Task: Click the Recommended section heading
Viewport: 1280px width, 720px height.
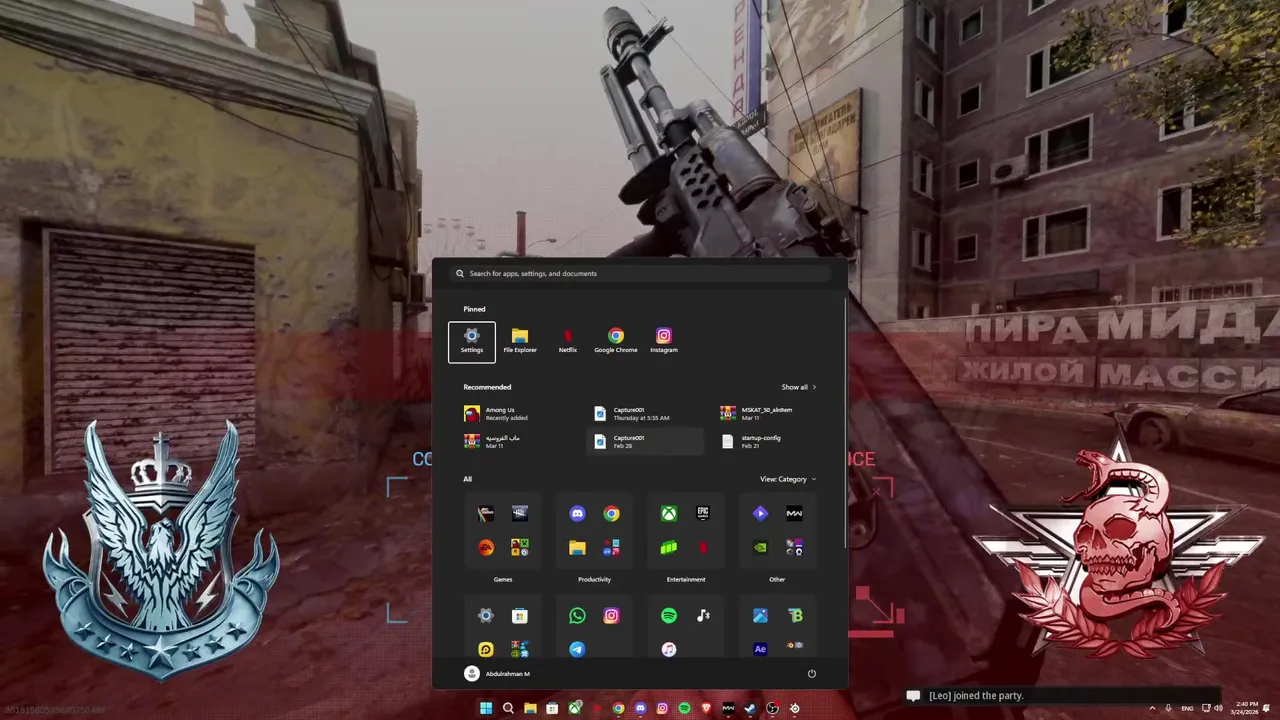Action: [487, 387]
